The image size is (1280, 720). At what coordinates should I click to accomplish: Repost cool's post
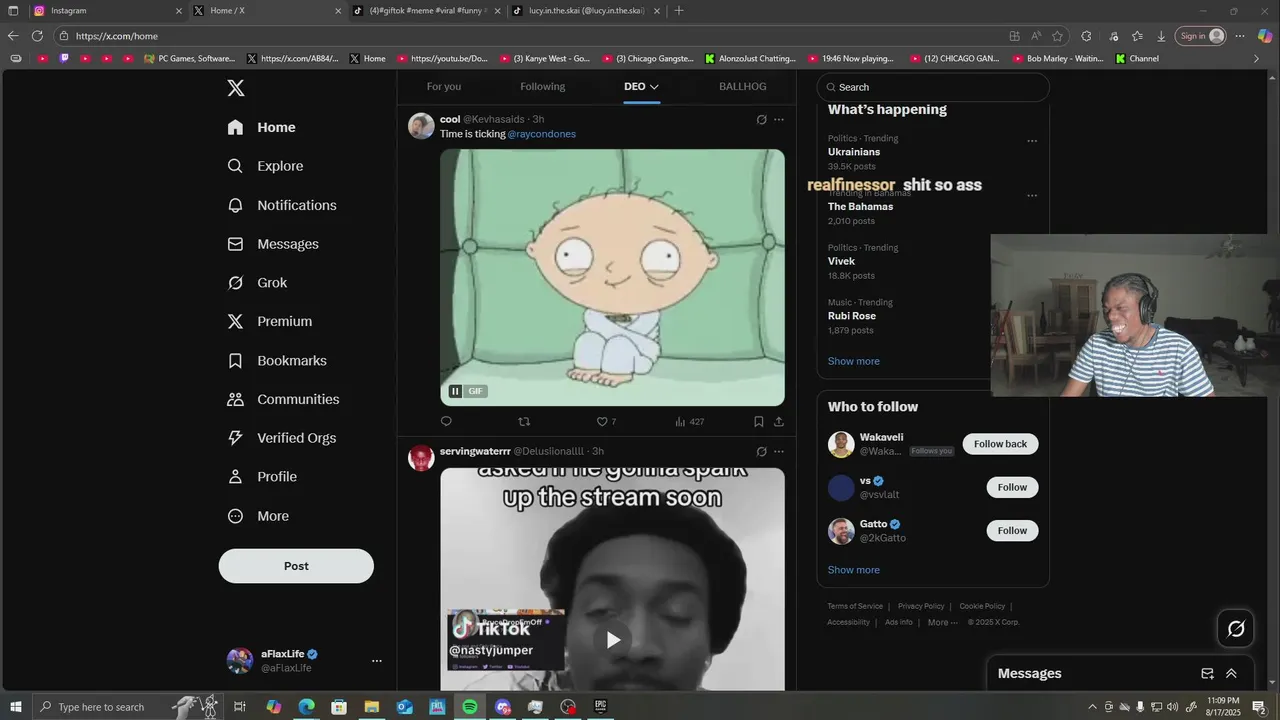[x=523, y=421]
